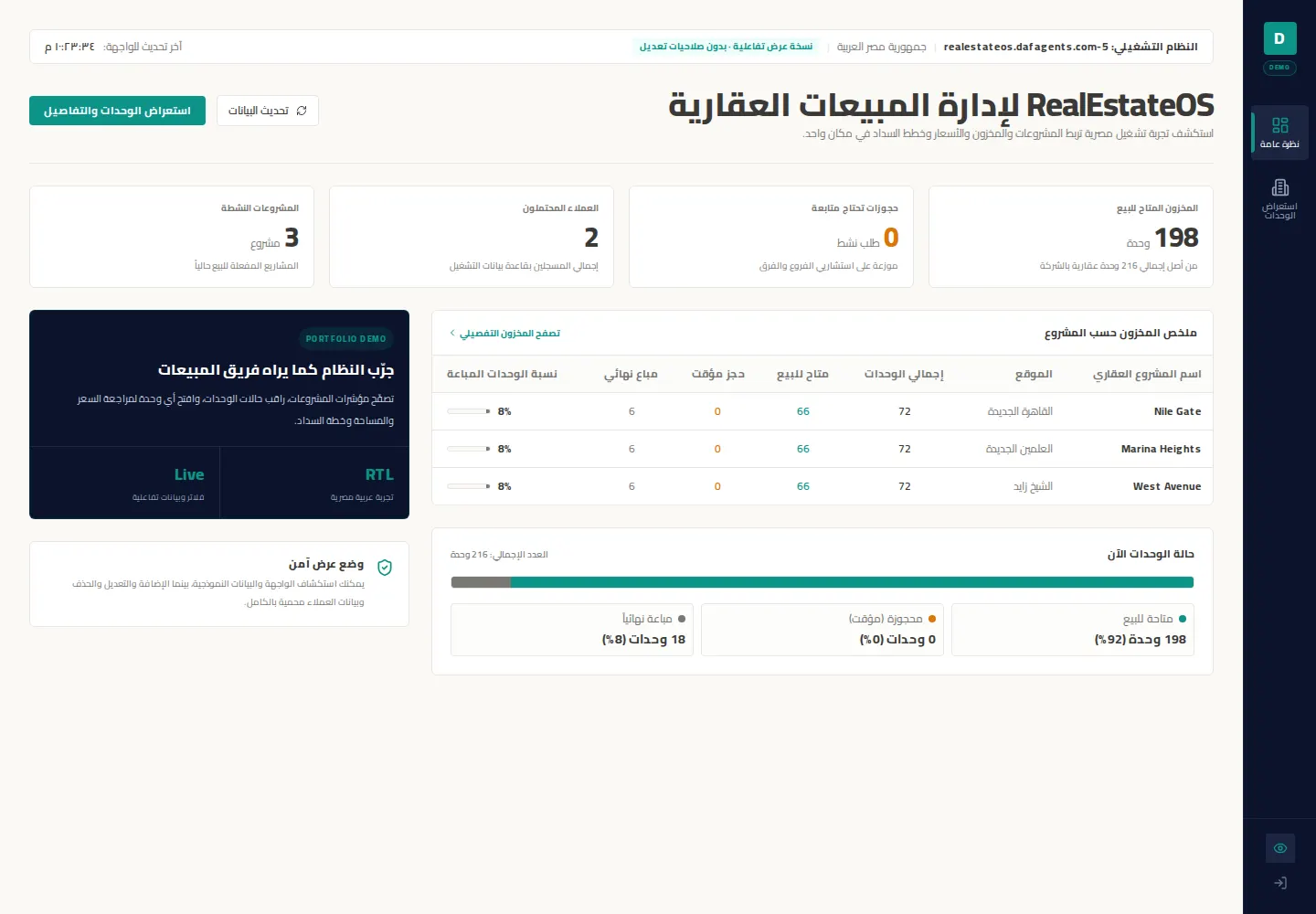Click realestateos.dafagents.com-5 system text
Image resolution: width=1316 pixels, height=914 pixels.
tap(1025, 47)
